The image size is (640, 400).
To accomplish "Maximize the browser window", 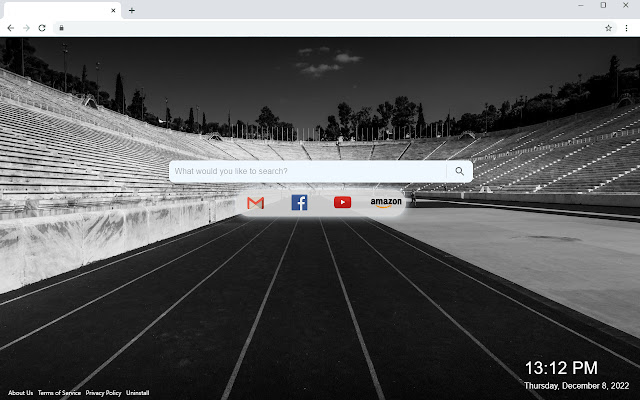I will [x=603, y=5].
